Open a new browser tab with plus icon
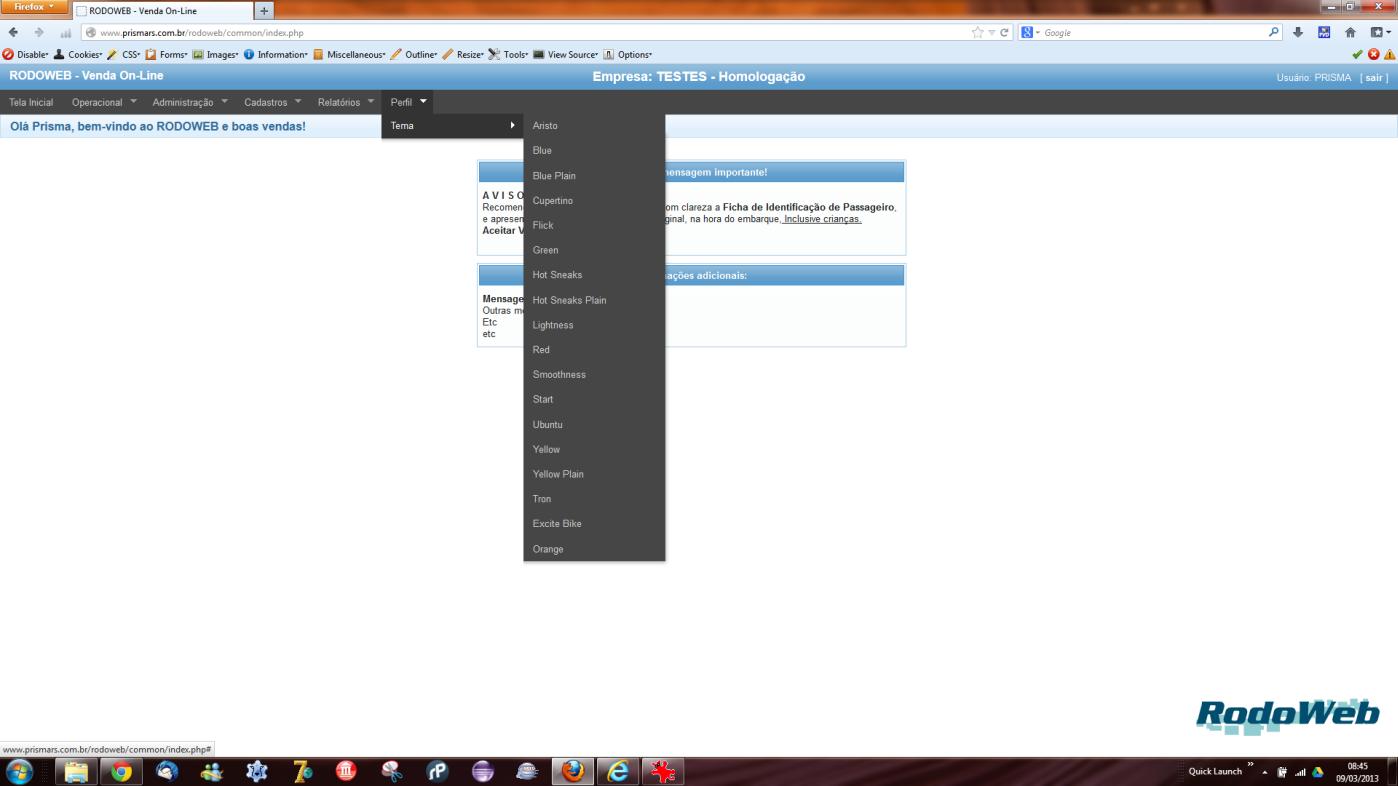1398x786 pixels. (x=265, y=11)
